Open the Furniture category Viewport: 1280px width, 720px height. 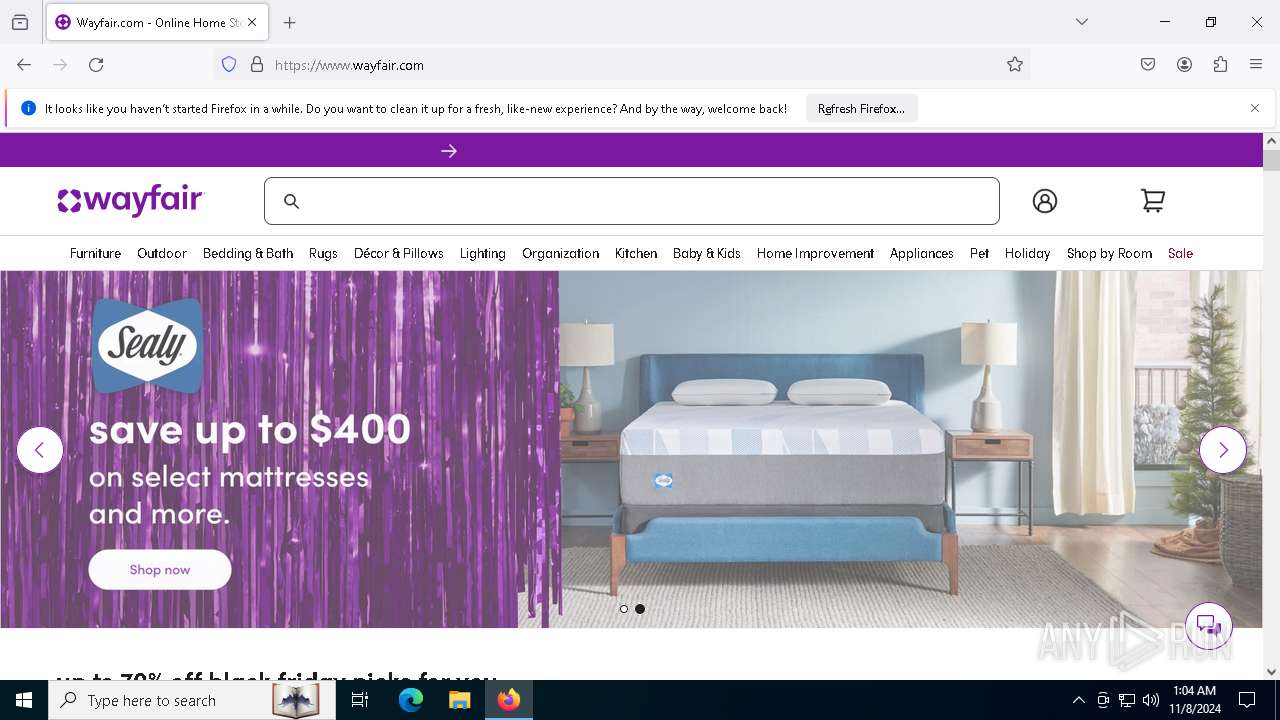coord(95,253)
